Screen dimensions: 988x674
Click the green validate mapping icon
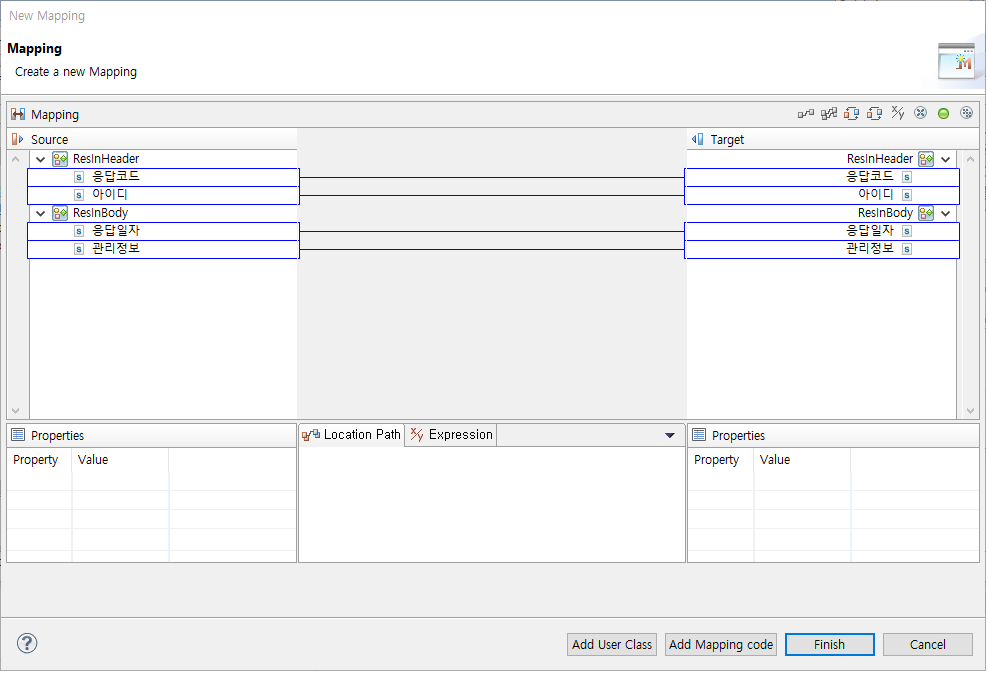(x=943, y=113)
